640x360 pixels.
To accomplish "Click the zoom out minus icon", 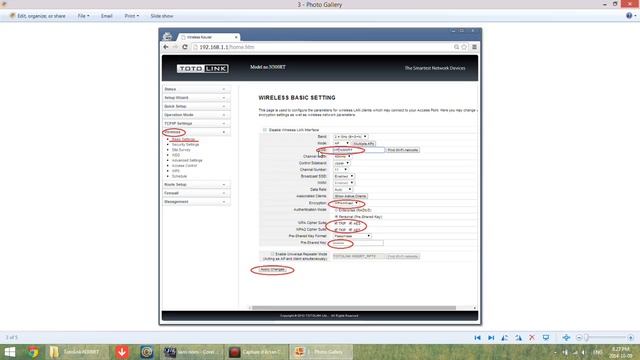I will click(579, 338).
